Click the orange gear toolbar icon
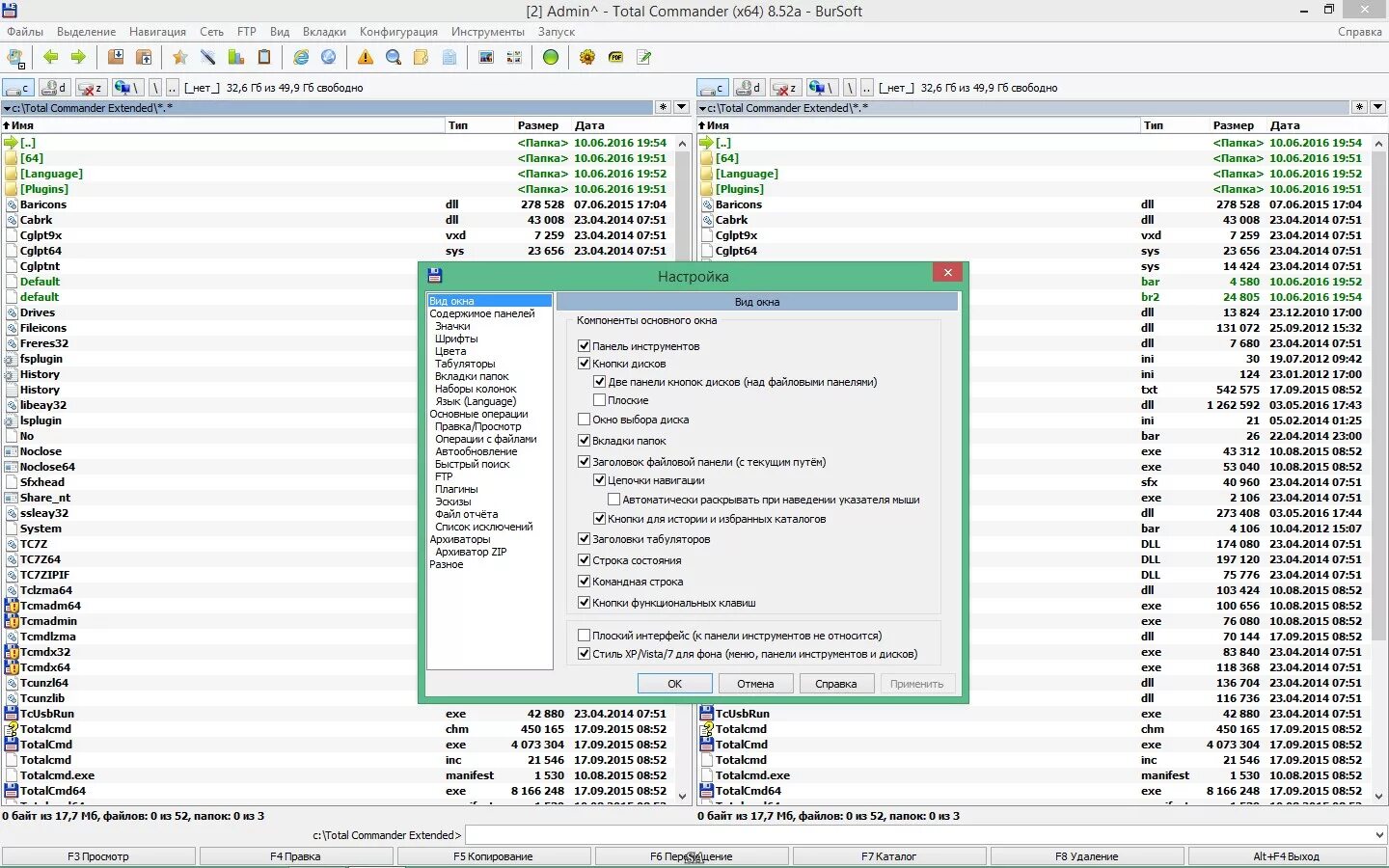 (587, 57)
